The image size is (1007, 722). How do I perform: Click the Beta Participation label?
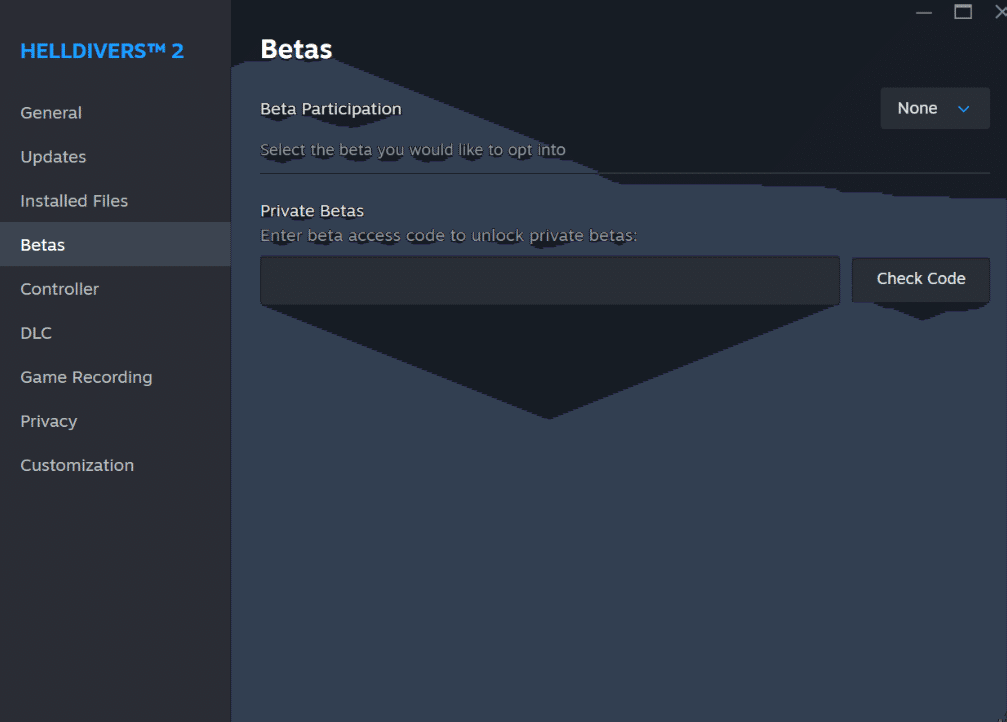pos(331,109)
